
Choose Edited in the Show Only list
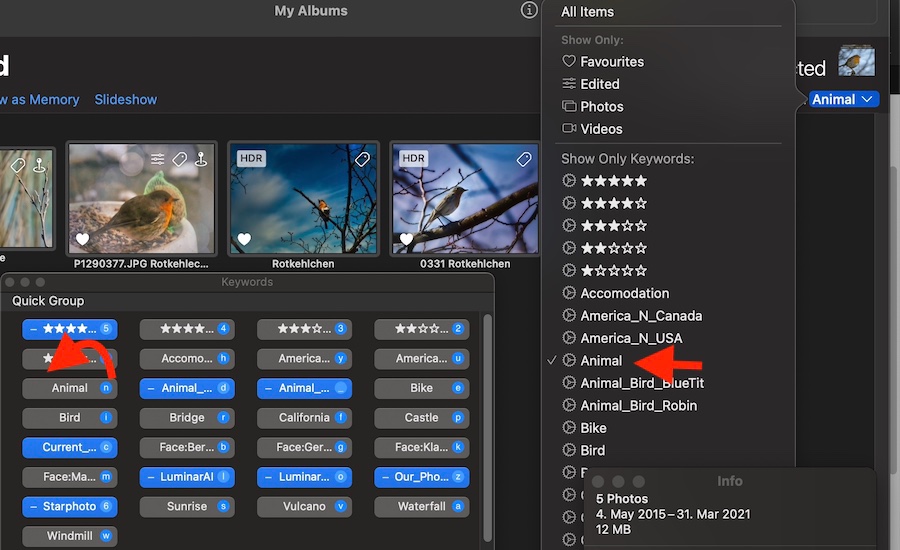pyautogui.click(x=600, y=84)
